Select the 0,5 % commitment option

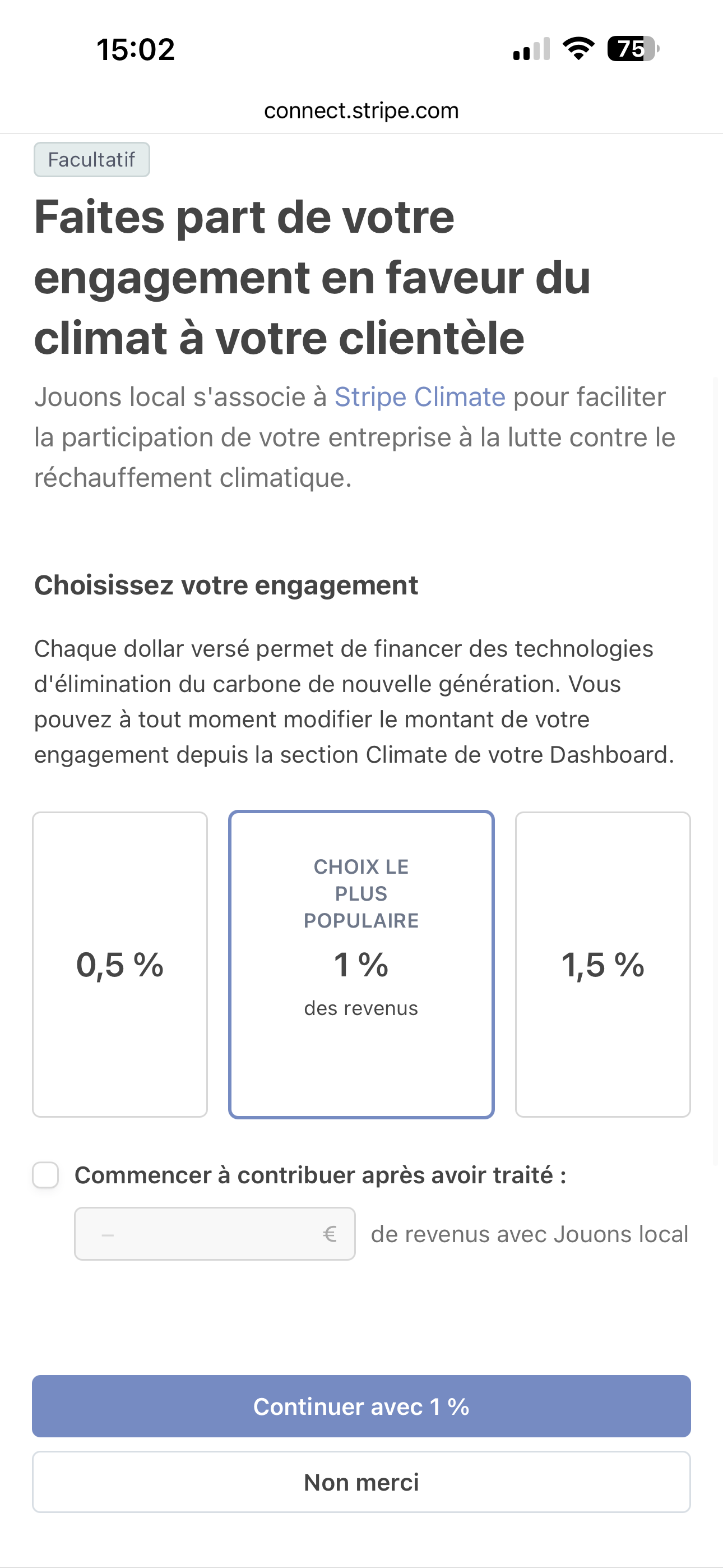pos(120,964)
